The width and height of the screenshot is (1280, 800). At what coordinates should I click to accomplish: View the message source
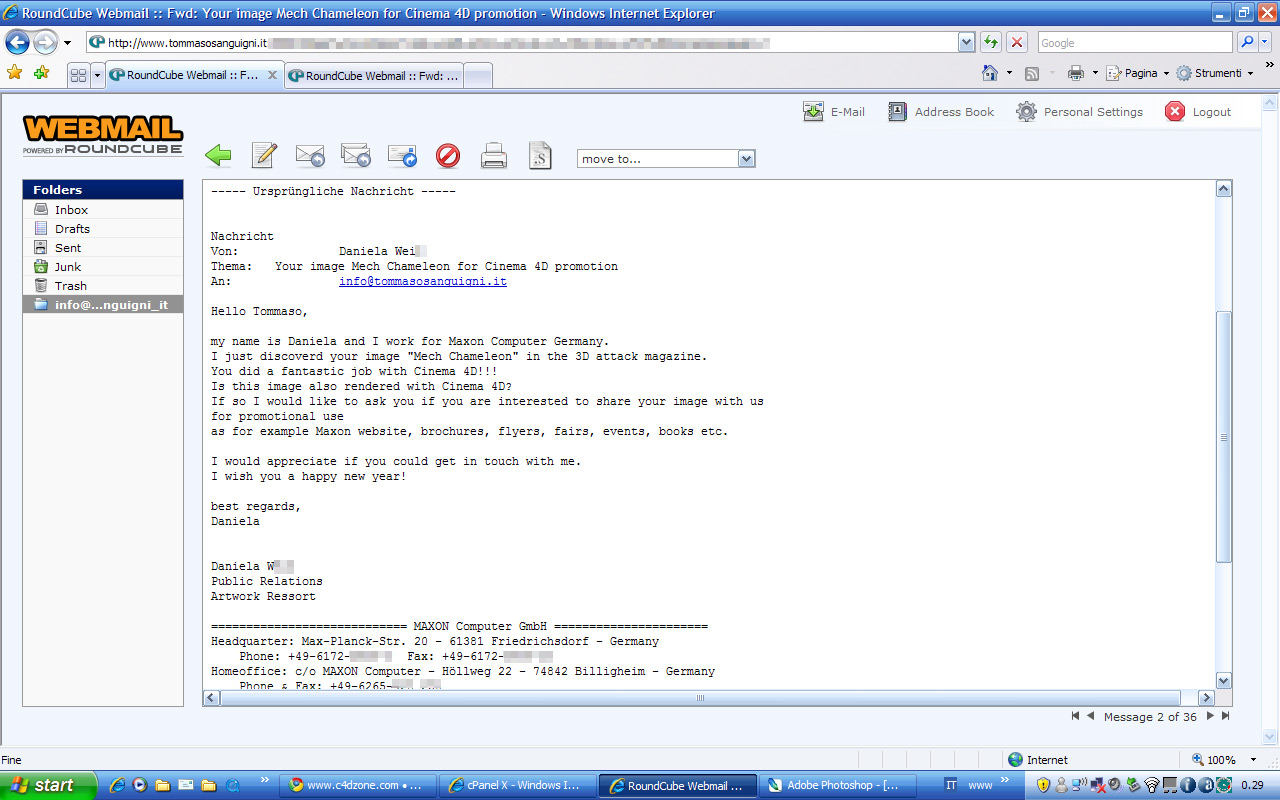pos(540,155)
